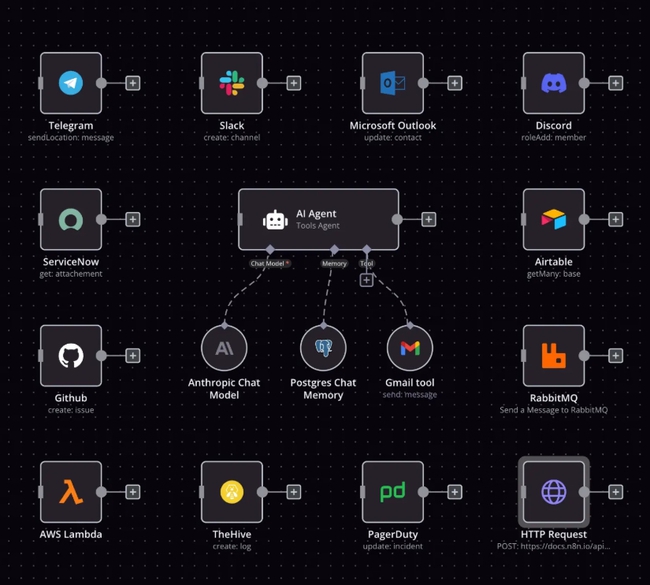Add a node after Slack
The height and width of the screenshot is (585, 650).
(294, 83)
